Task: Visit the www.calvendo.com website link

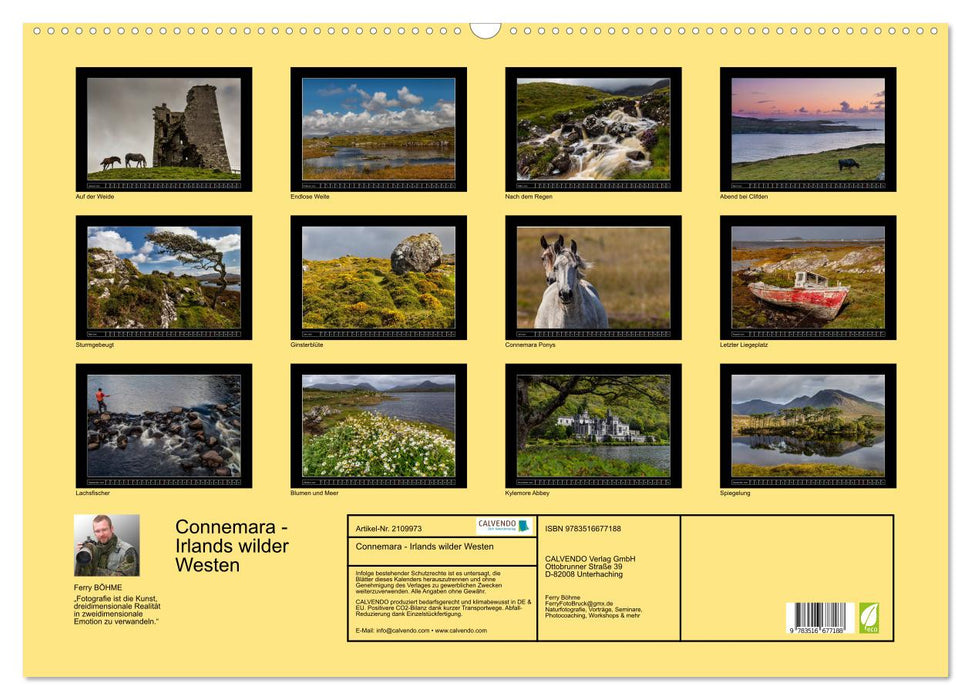Action: click(x=461, y=632)
